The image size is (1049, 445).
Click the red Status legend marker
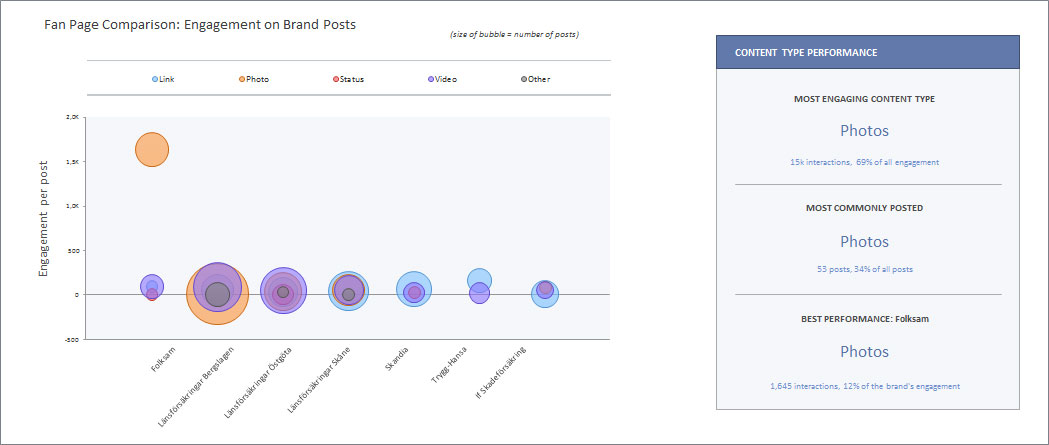pyautogui.click(x=335, y=79)
